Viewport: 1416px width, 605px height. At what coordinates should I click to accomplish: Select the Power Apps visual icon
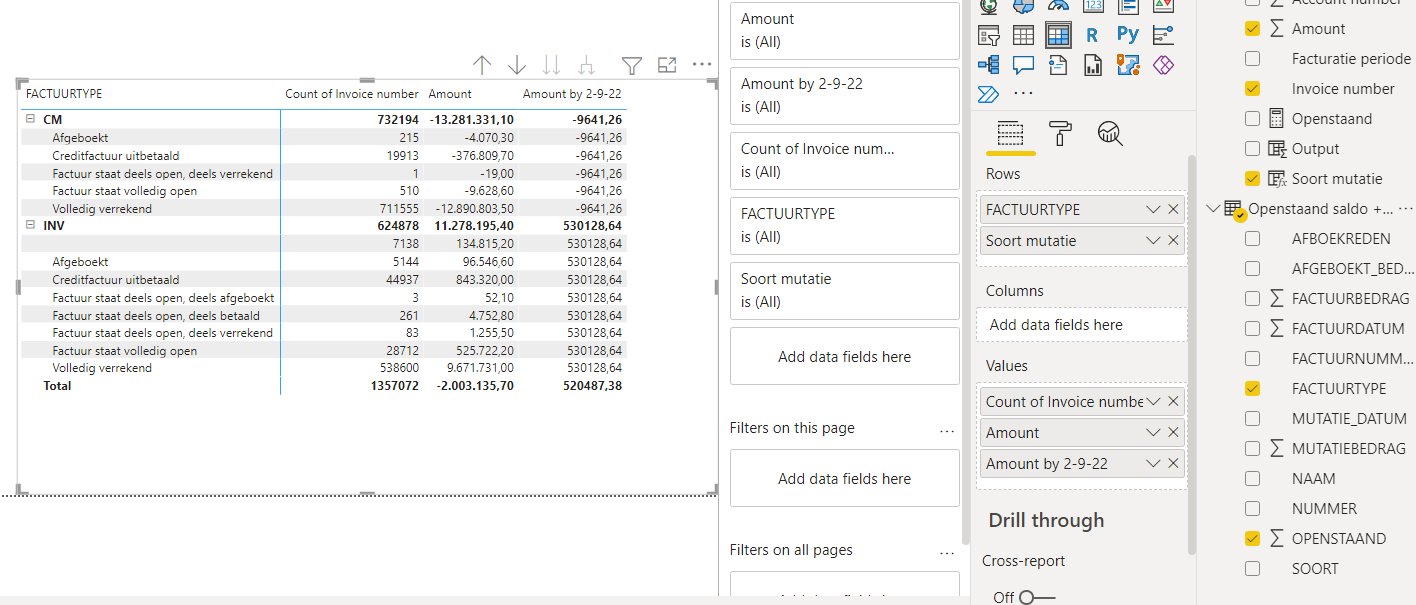(x=1162, y=65)
